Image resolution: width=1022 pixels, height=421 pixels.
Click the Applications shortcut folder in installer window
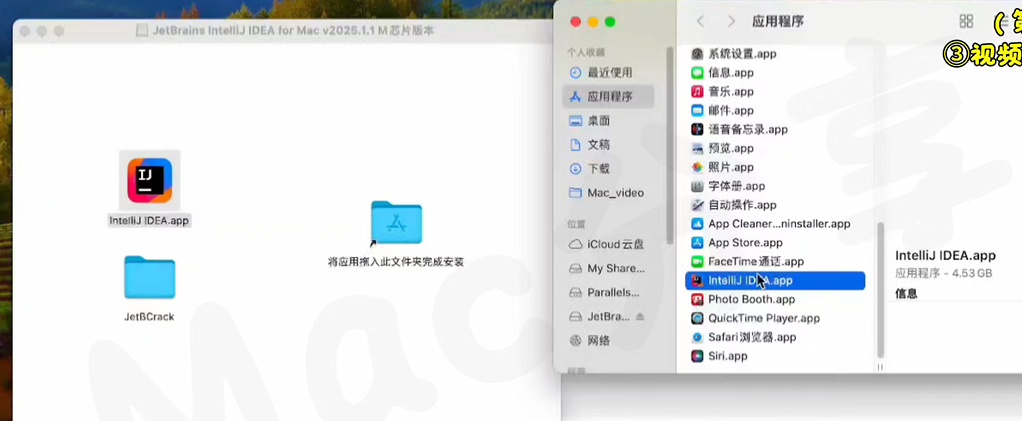(396, 222)
